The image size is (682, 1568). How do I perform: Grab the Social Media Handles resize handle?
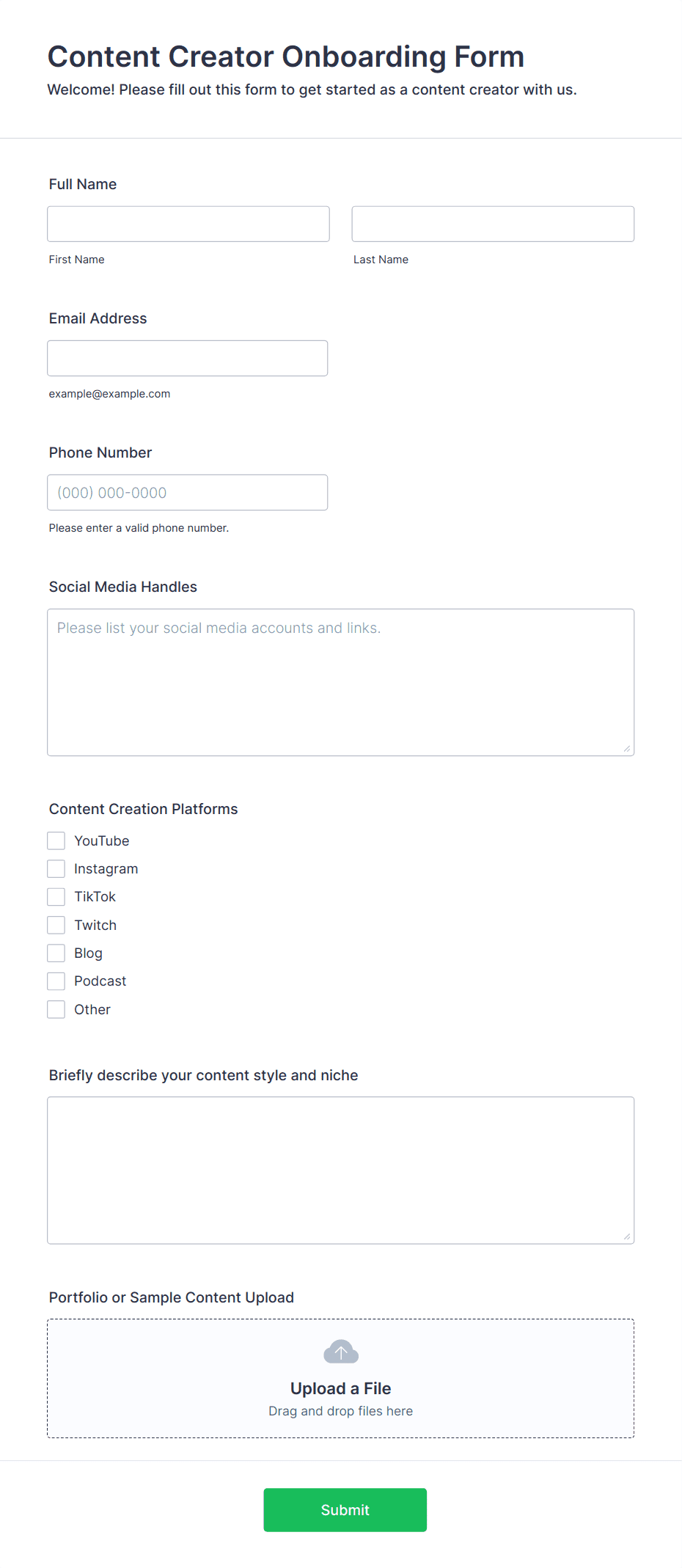(x=627, y=749)
